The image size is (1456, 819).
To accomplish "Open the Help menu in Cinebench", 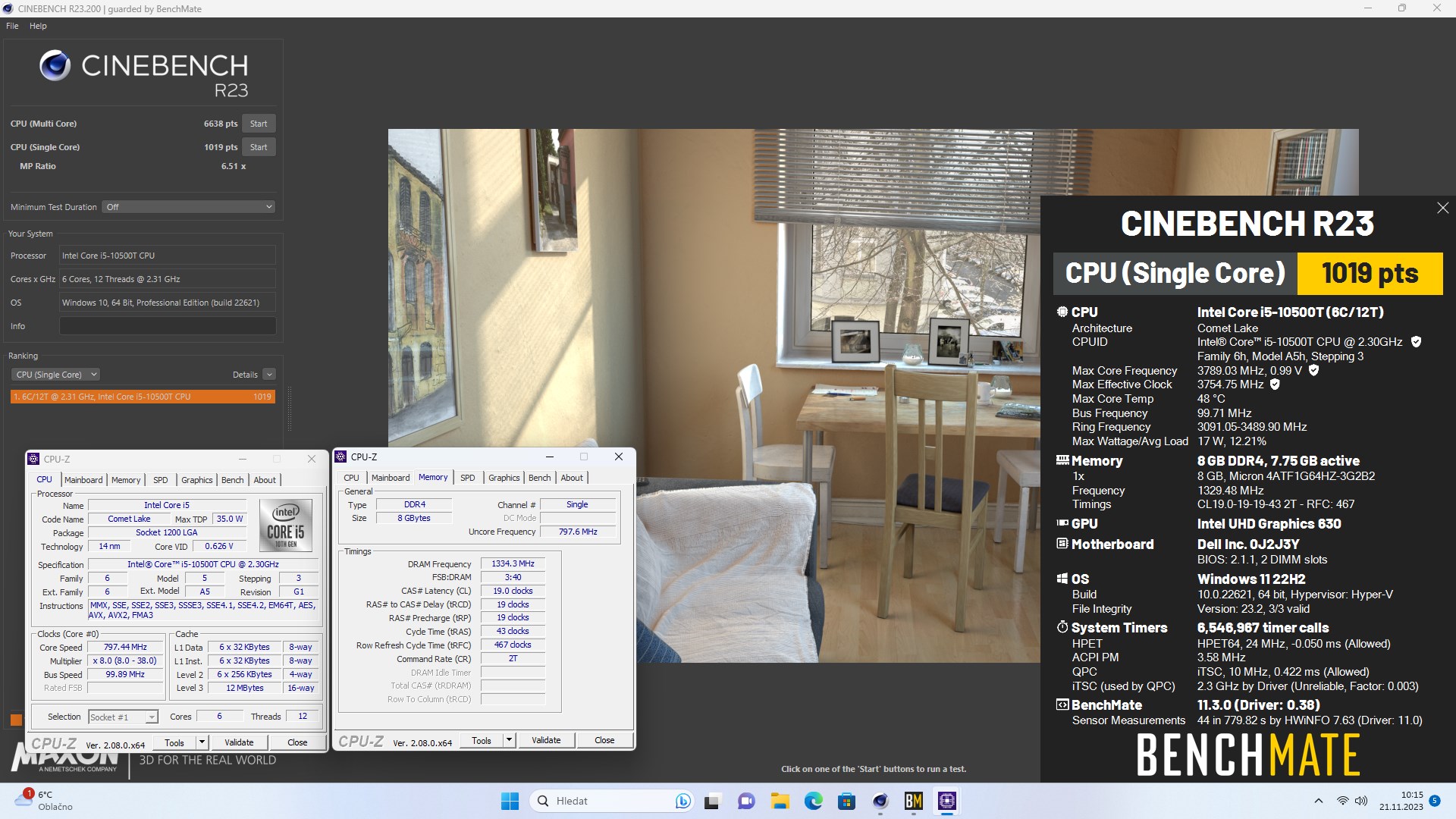I will [x=38, y=26].
